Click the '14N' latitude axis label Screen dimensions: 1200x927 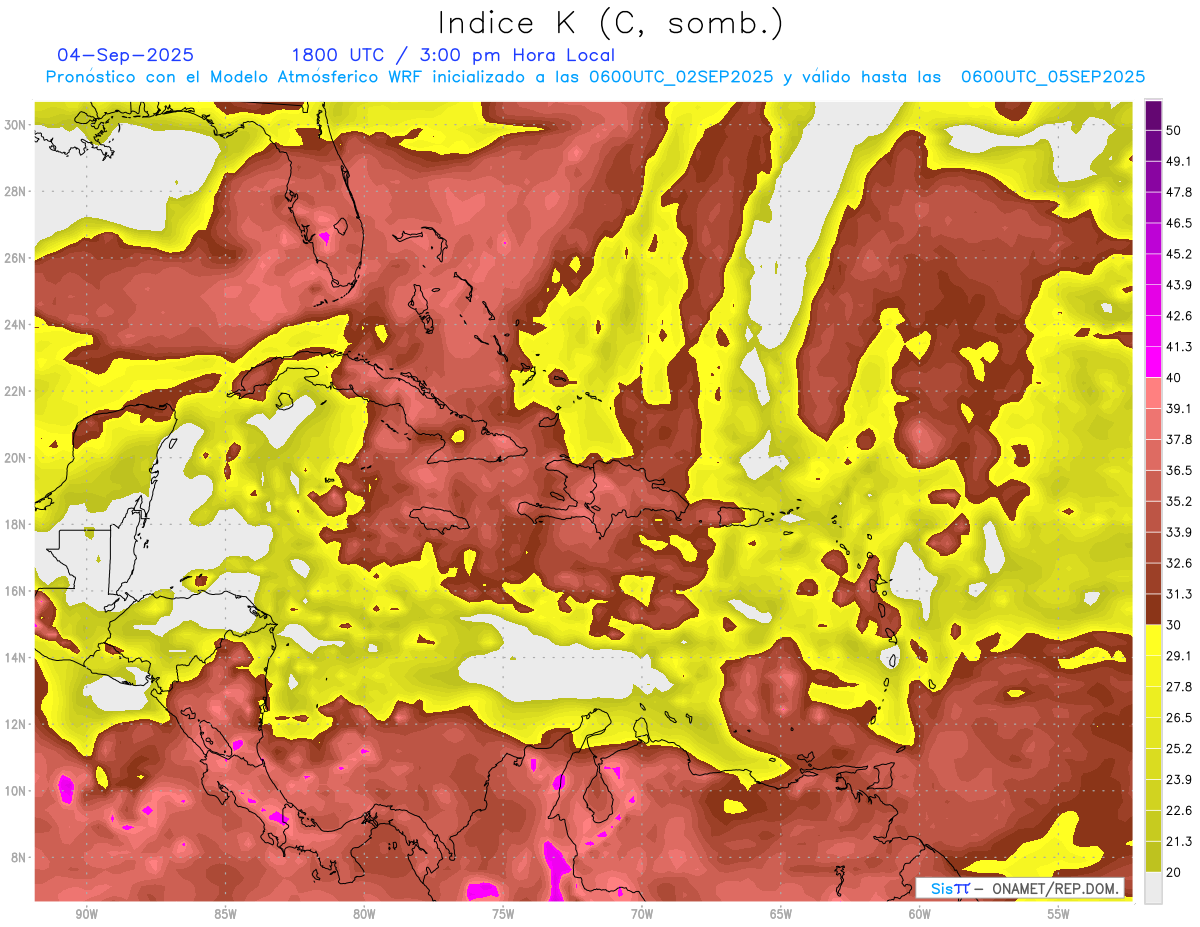[x=15, y=658]
